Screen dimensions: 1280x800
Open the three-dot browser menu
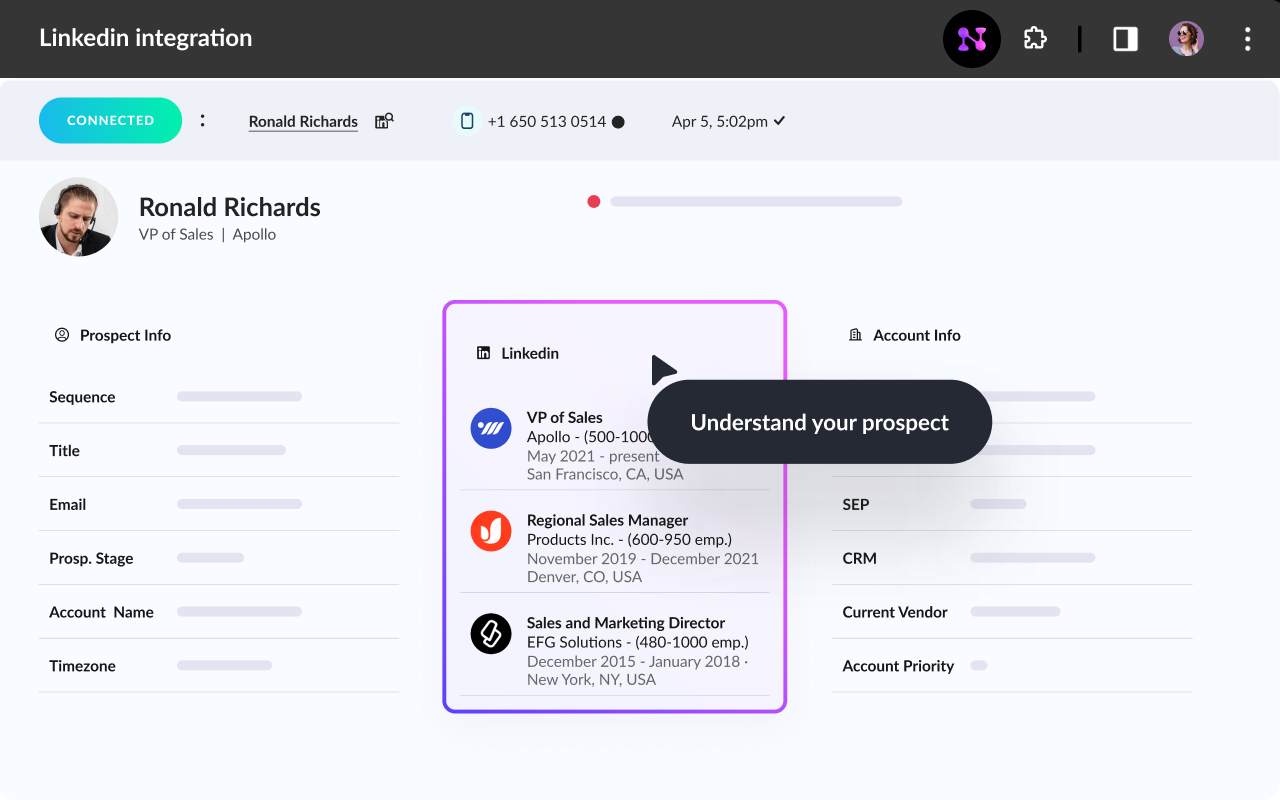coord(1247,39)
